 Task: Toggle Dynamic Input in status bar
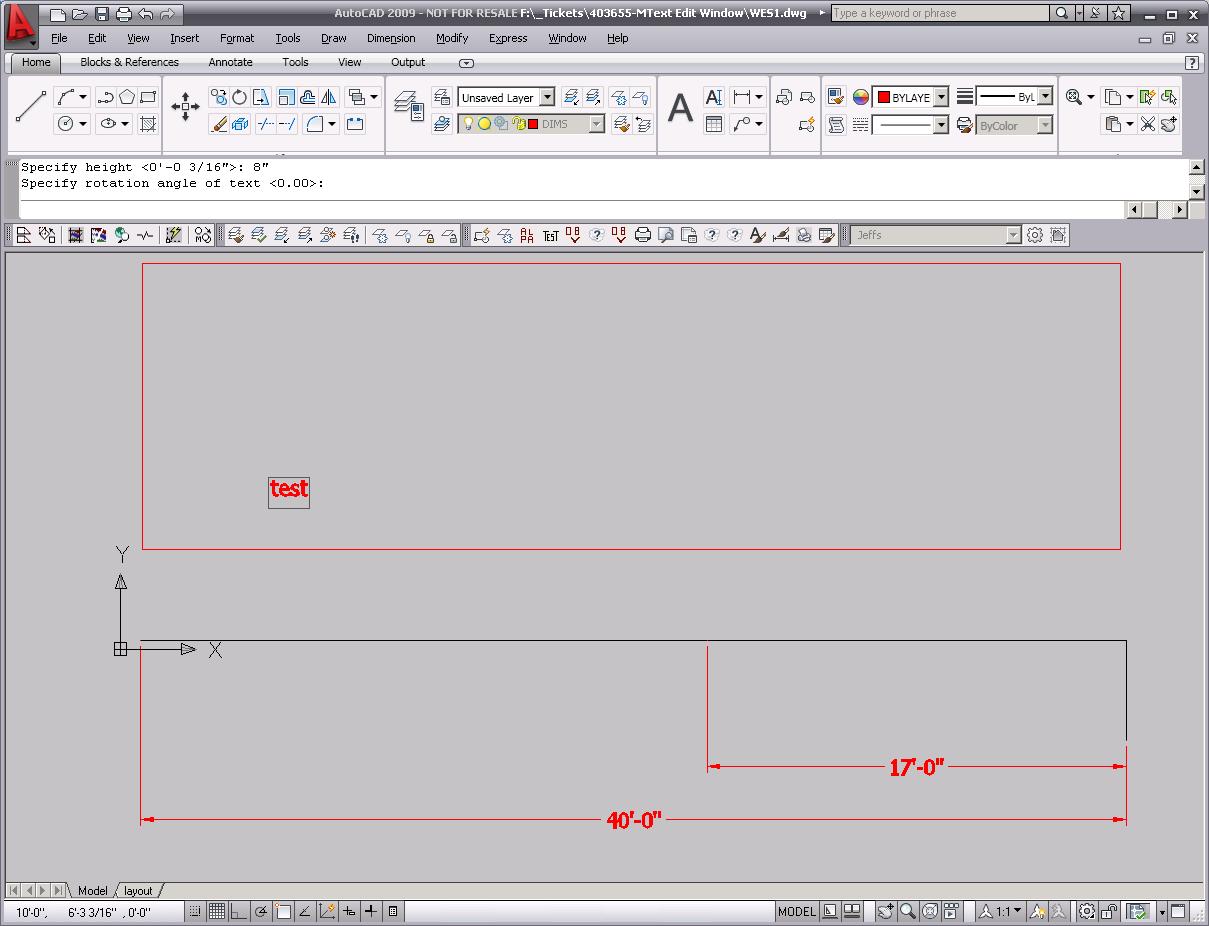pos(349,911)
